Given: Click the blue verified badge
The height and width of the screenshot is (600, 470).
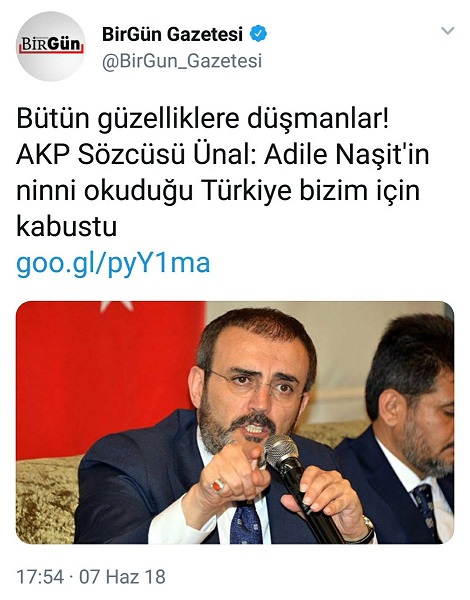Looking at the screenshot, I should [258, 34].
